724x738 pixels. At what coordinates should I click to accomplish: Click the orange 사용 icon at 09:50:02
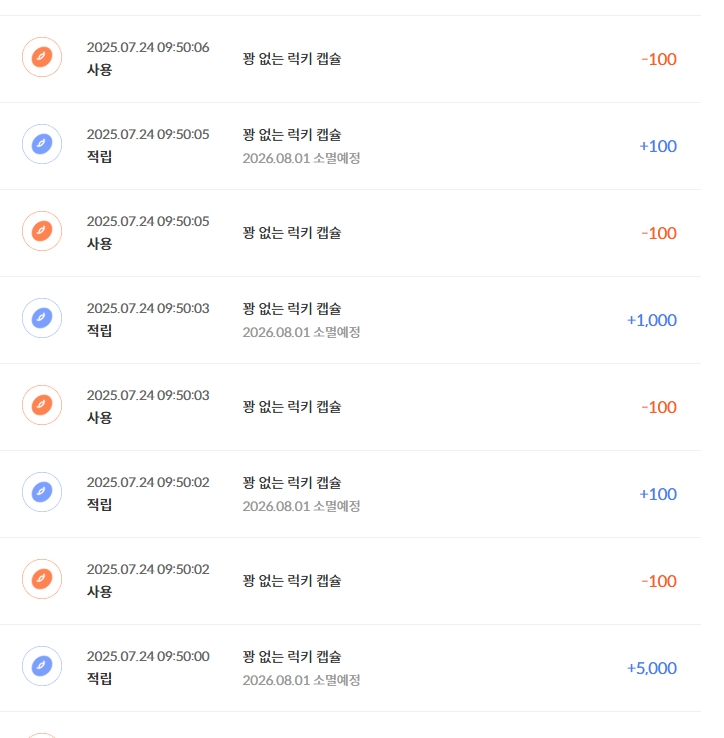(42, 579)
